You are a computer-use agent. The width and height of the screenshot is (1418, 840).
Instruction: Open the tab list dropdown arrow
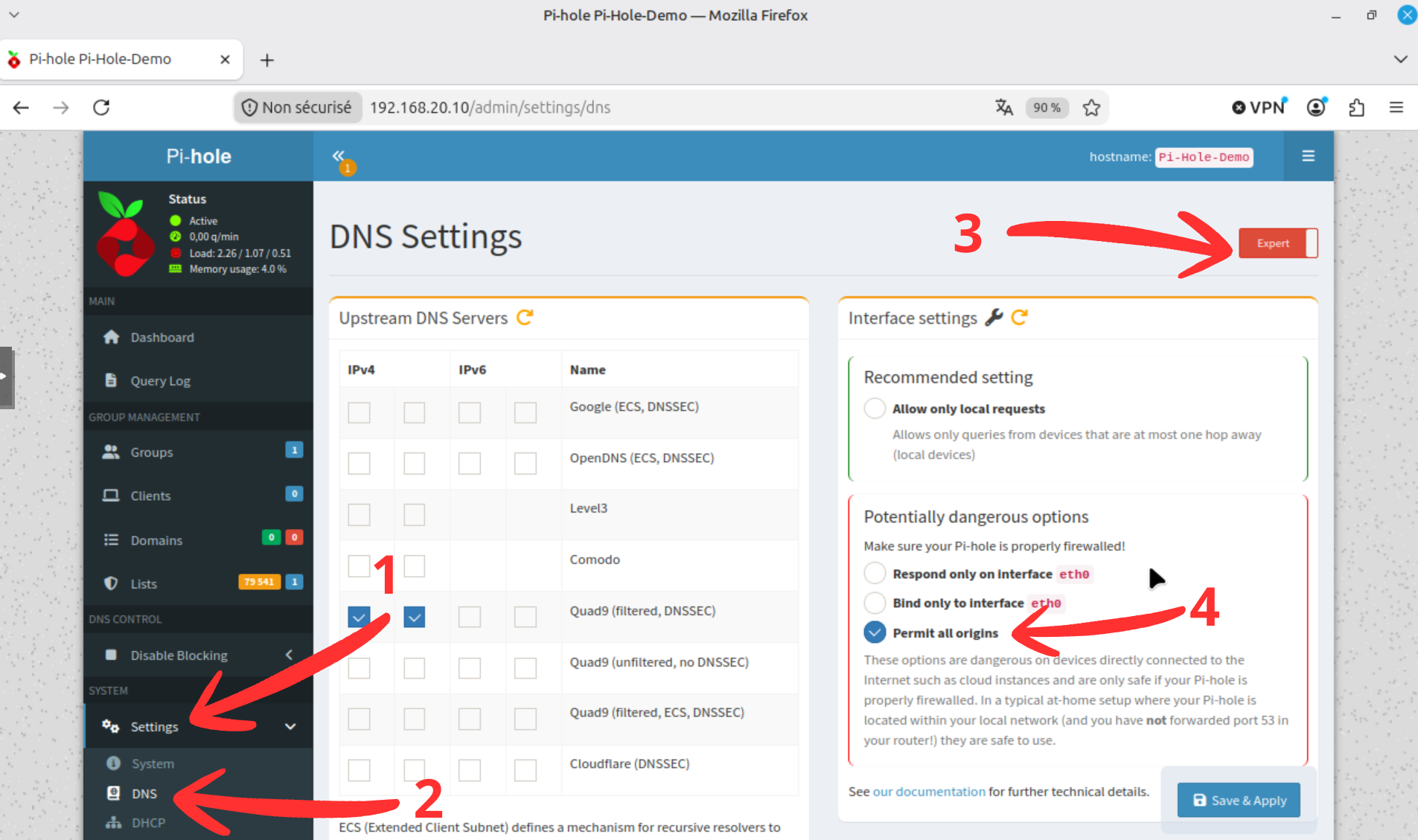[1400, 60]
